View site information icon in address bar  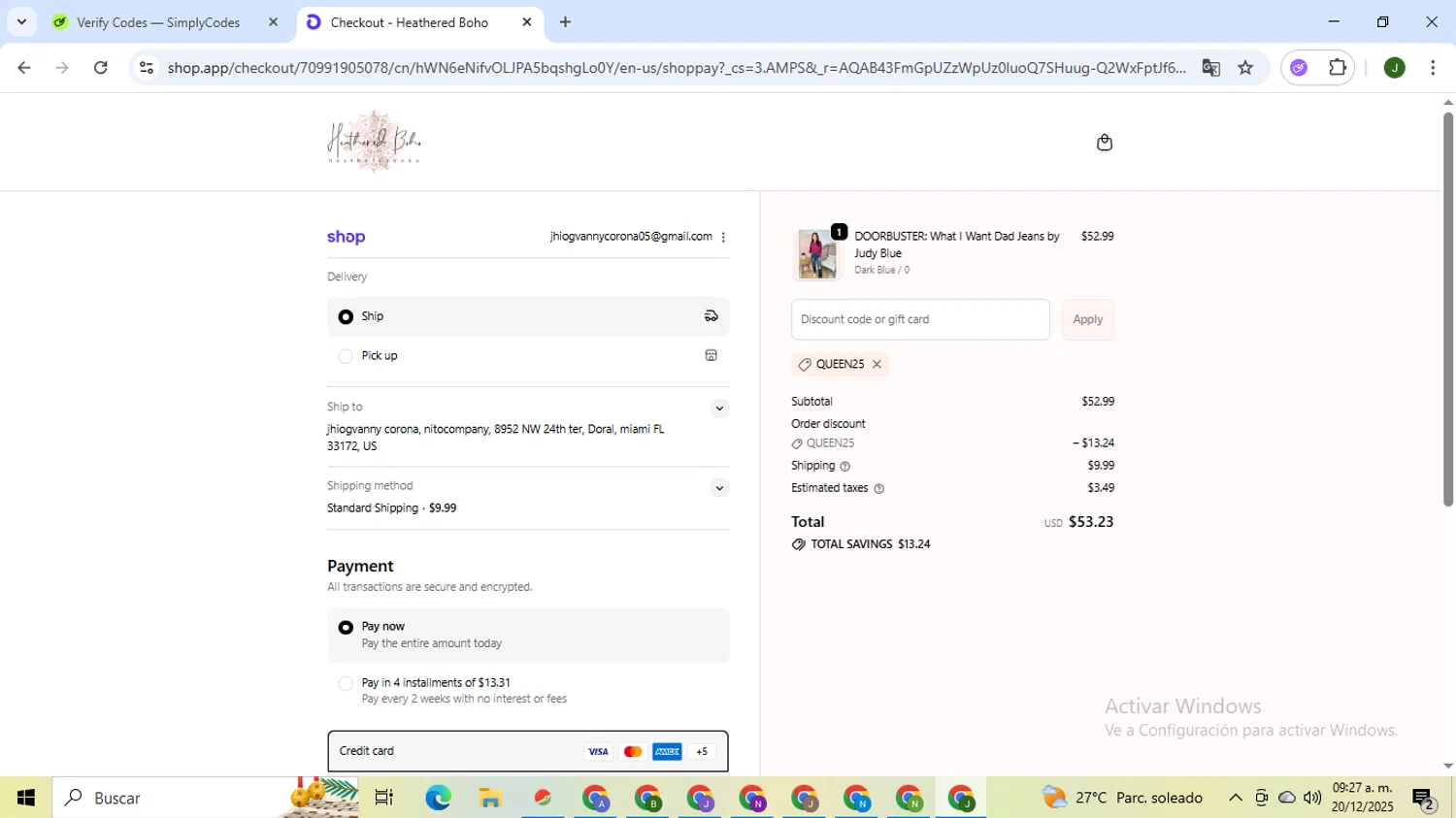point(147,68)
